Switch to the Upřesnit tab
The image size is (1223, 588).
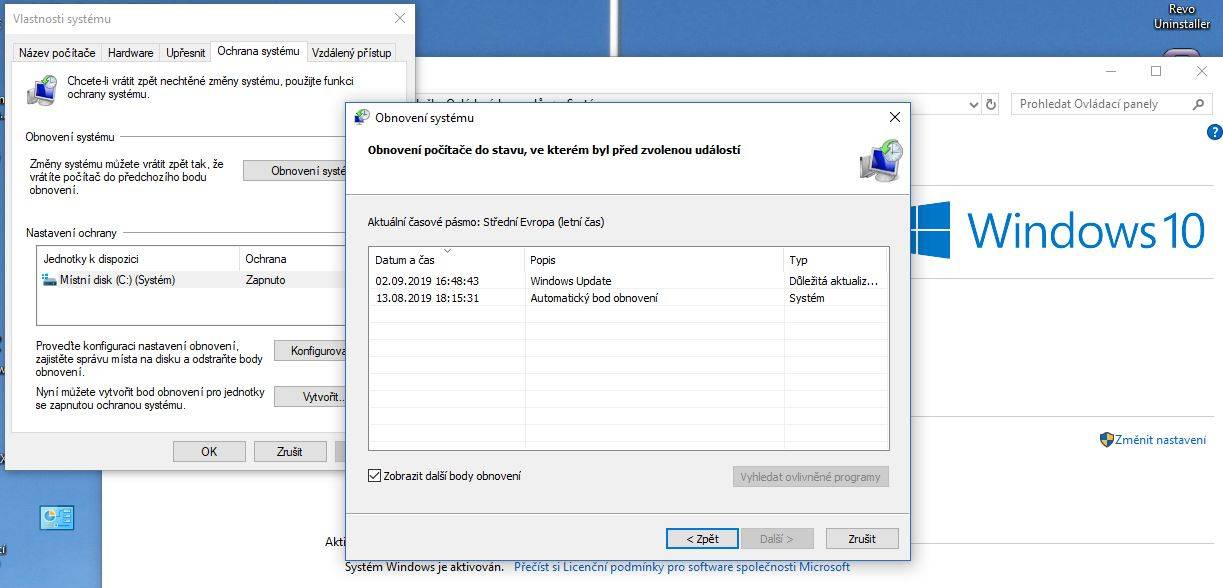[185, 53]
